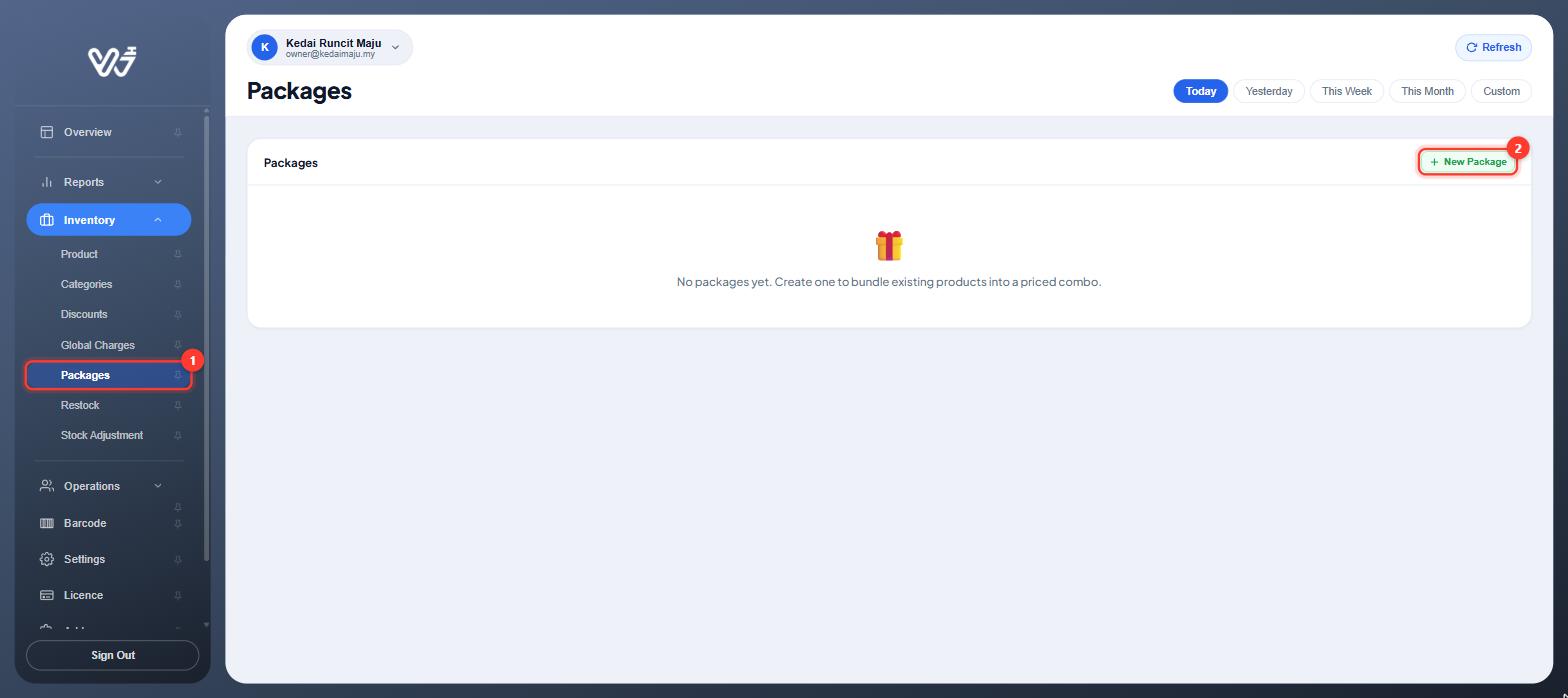The height and width of the screenshot is (698, 1568).
Task: Click the WJ logo in the sidebar
Action: pos(112,61)
